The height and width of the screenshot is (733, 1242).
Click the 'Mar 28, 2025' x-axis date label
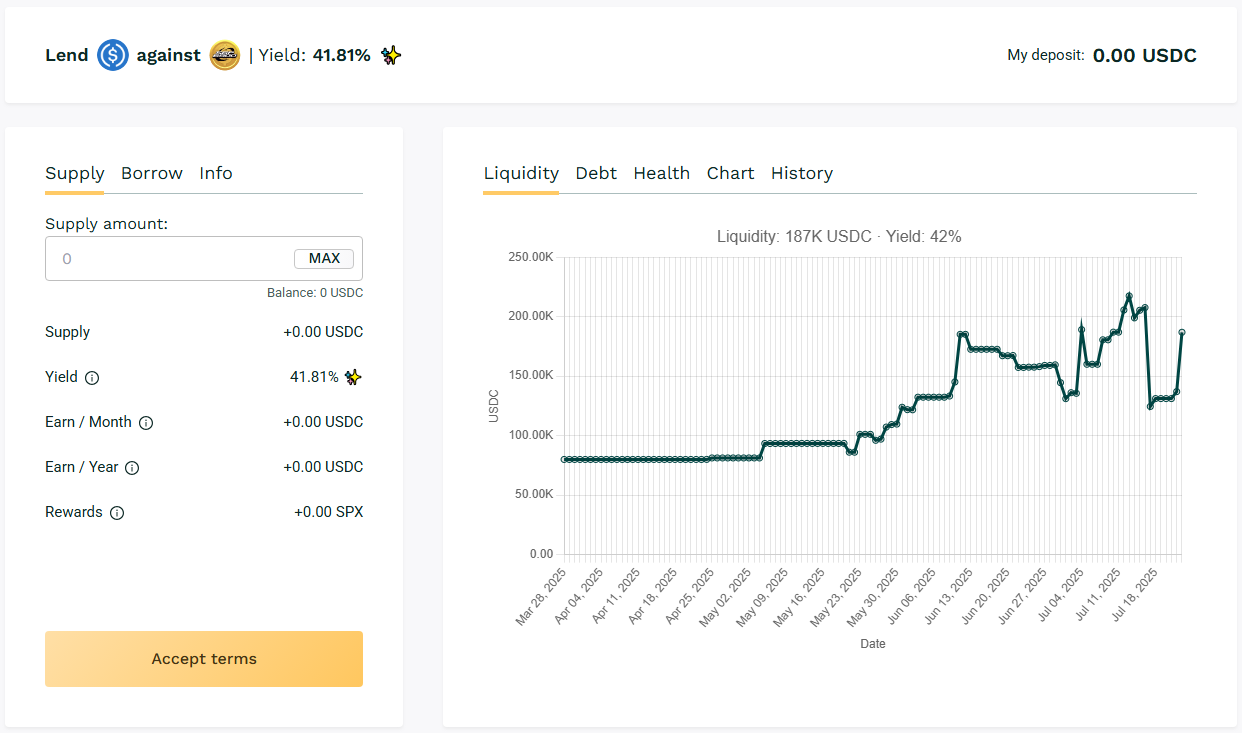coord(541,597)
